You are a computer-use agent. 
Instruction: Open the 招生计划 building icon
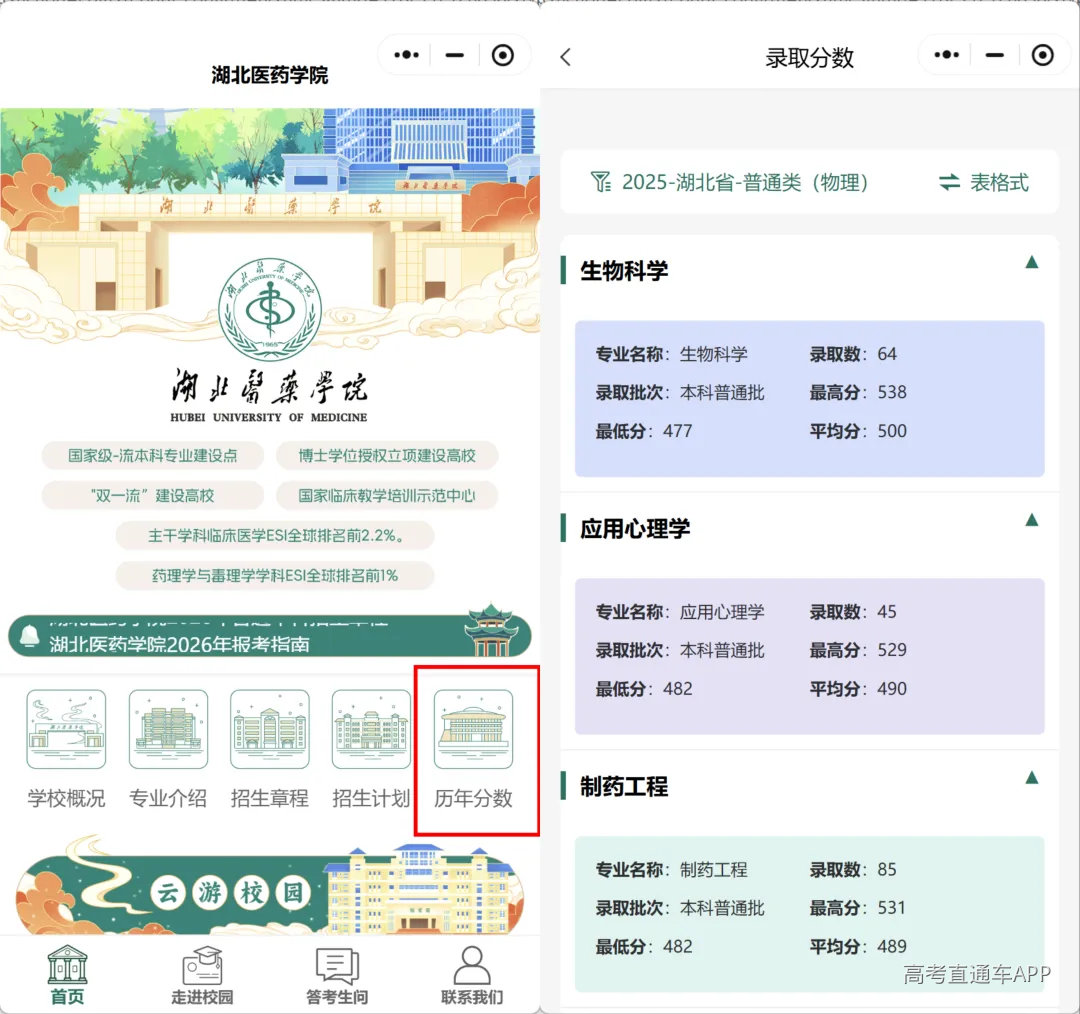coord(371,729)
